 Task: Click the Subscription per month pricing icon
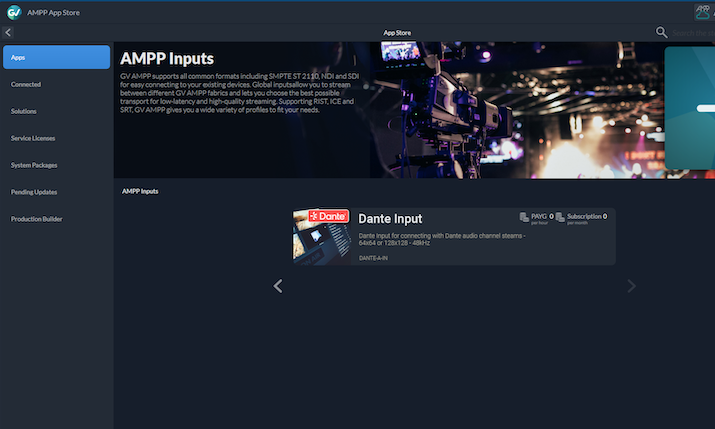(x=560, y=217)
